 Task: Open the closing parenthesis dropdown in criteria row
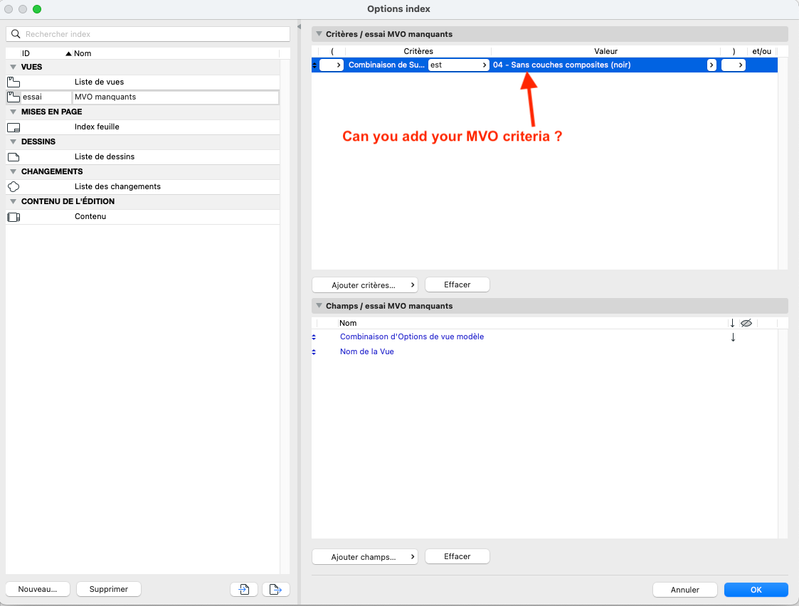click(x=733, y=65)
